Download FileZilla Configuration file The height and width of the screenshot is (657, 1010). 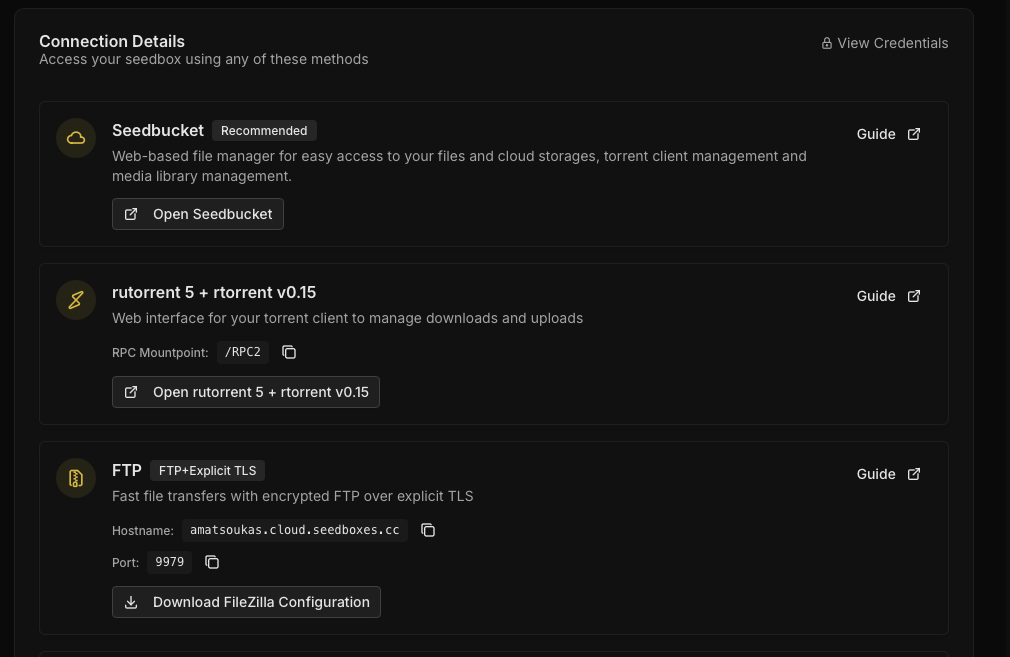click(246, 602)
